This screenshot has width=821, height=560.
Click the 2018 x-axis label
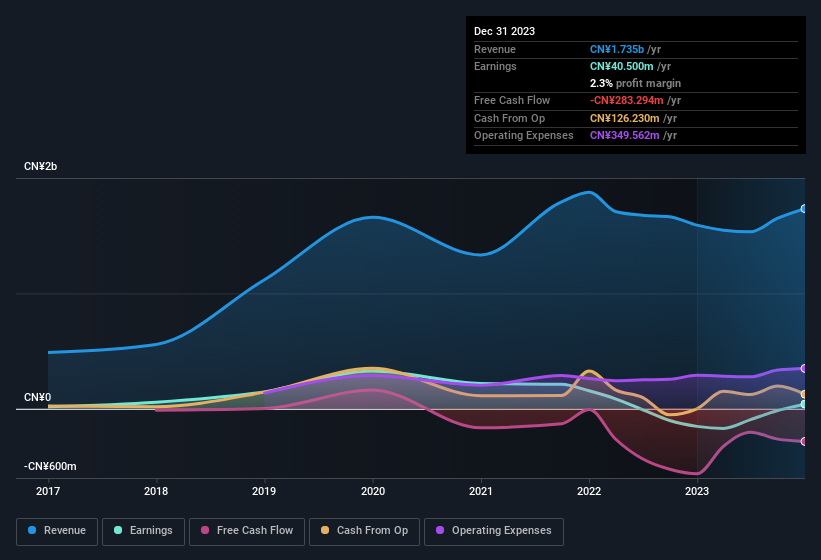(x=156, y=491)
